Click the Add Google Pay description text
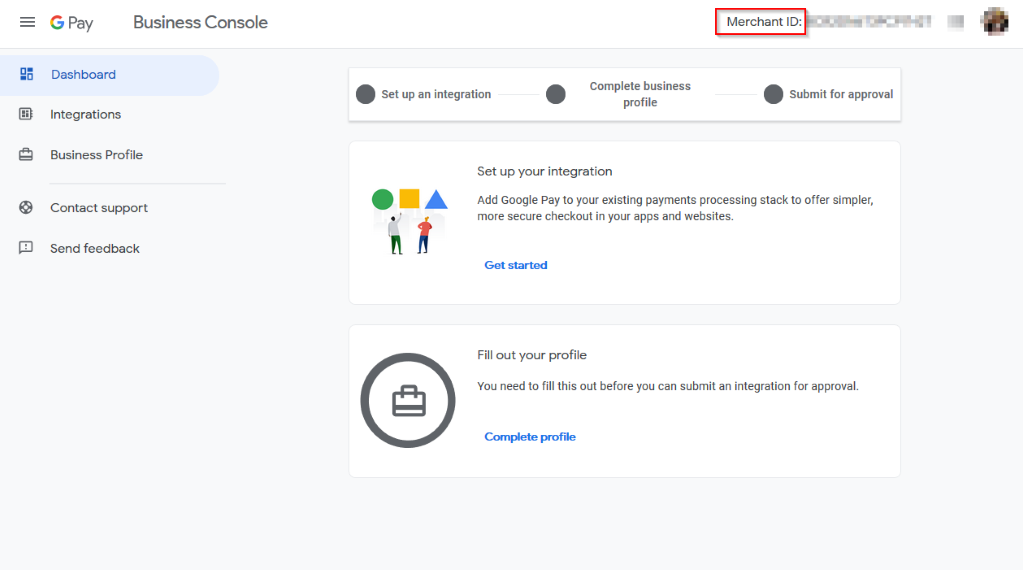The width and height of the screenshot is (1024, 570). tap(675, 208)
